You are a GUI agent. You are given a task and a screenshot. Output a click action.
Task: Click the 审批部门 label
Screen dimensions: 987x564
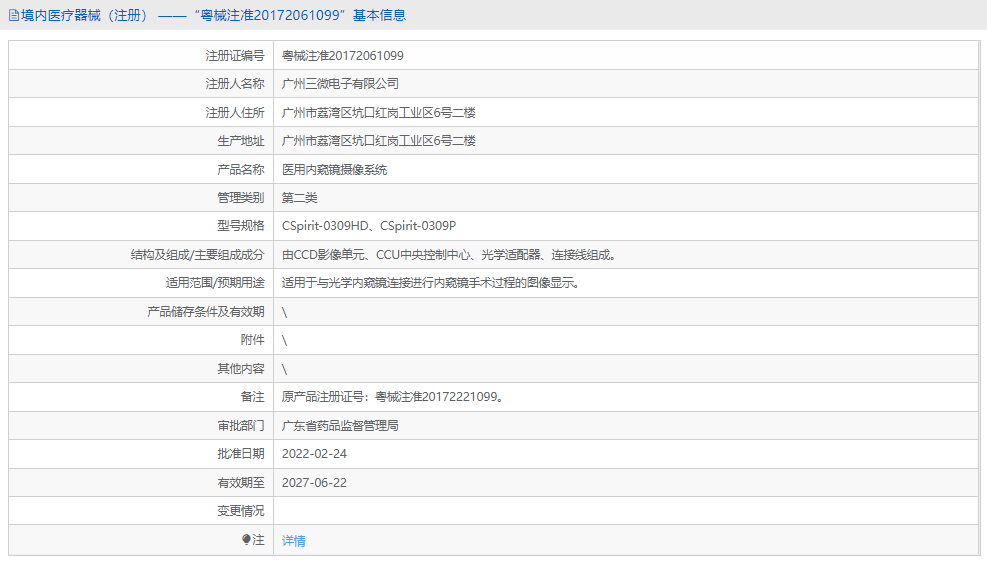[240, 426]
